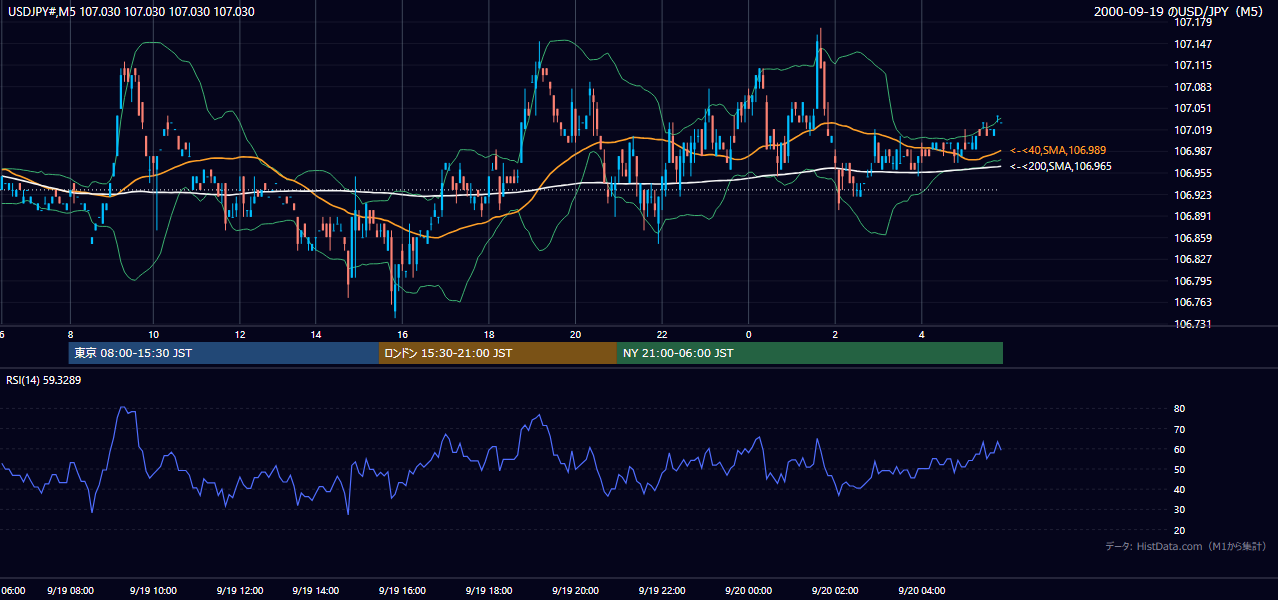The height and width of the screenshot is (600, 1278).
Task: Click the 9/20 02:00 bottom time label
Action: [x=835, y=591]
